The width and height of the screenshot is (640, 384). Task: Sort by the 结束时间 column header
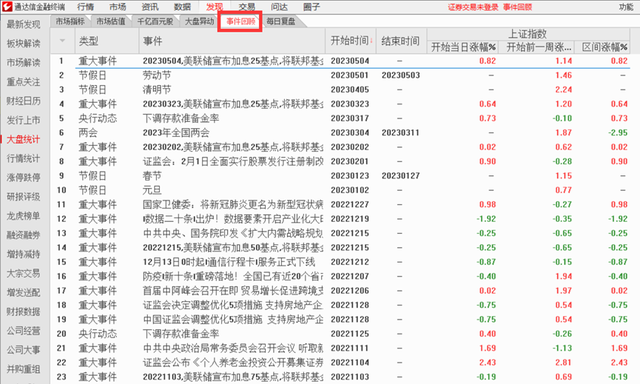tap(400, 41)
